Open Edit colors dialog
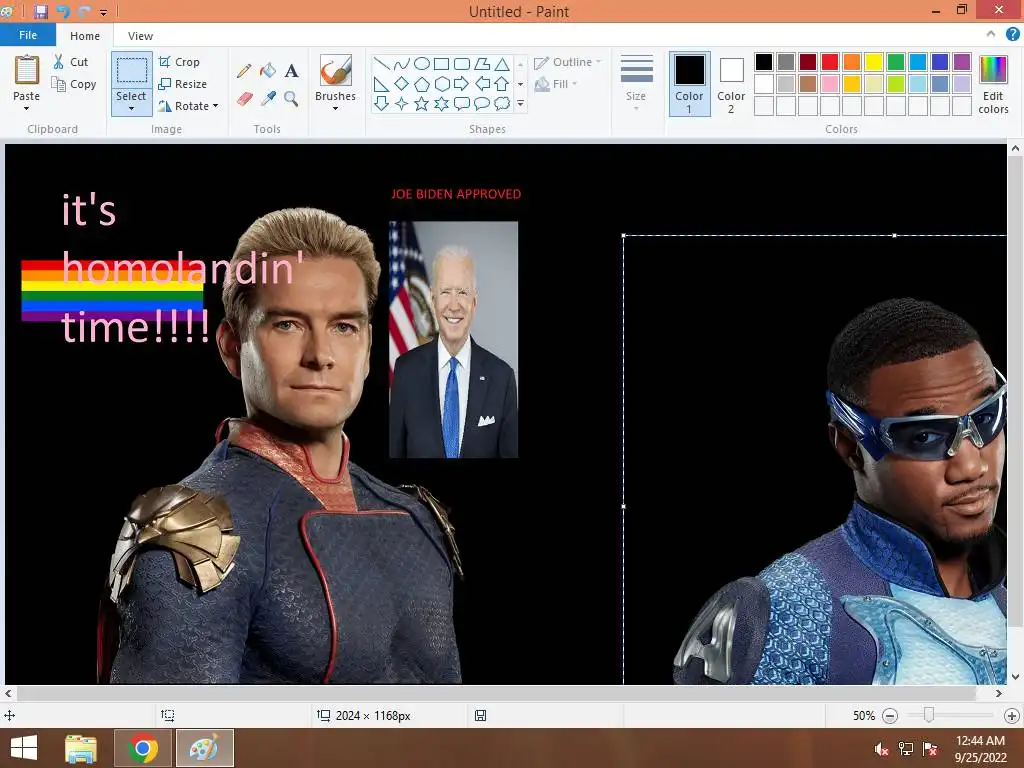The width and height of the screenshot is (1024, 768). point(993,84)
